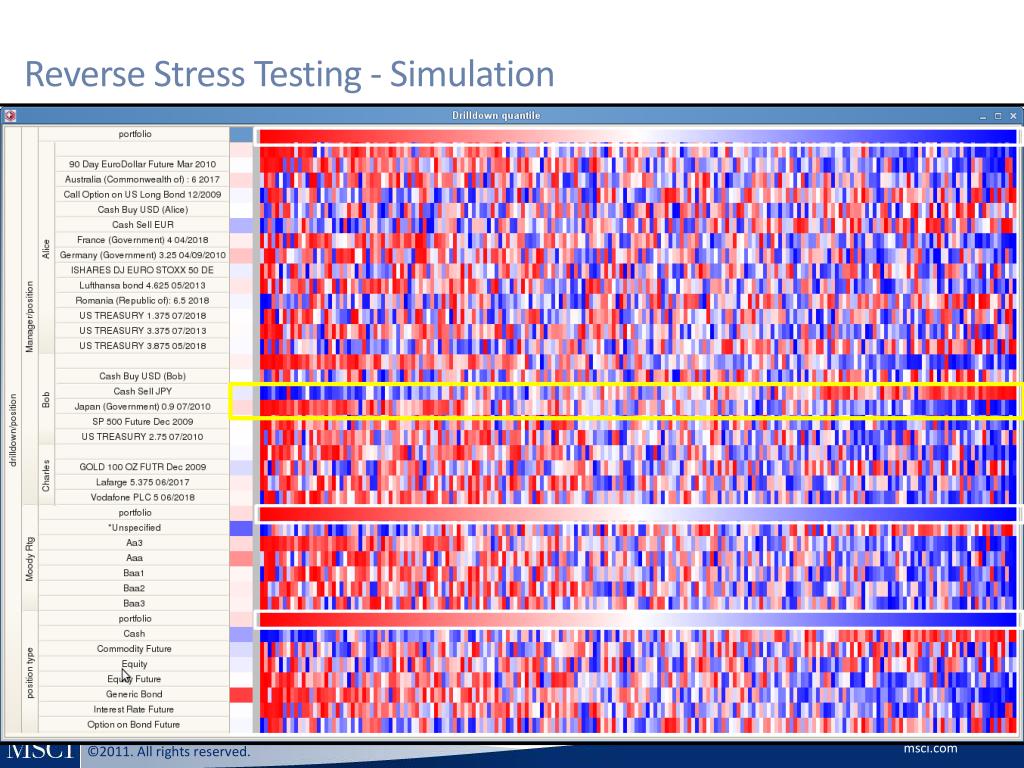Select the Aaa rating label
The width and height of the screenshot is (1024, 768).
tap(135, 558)
